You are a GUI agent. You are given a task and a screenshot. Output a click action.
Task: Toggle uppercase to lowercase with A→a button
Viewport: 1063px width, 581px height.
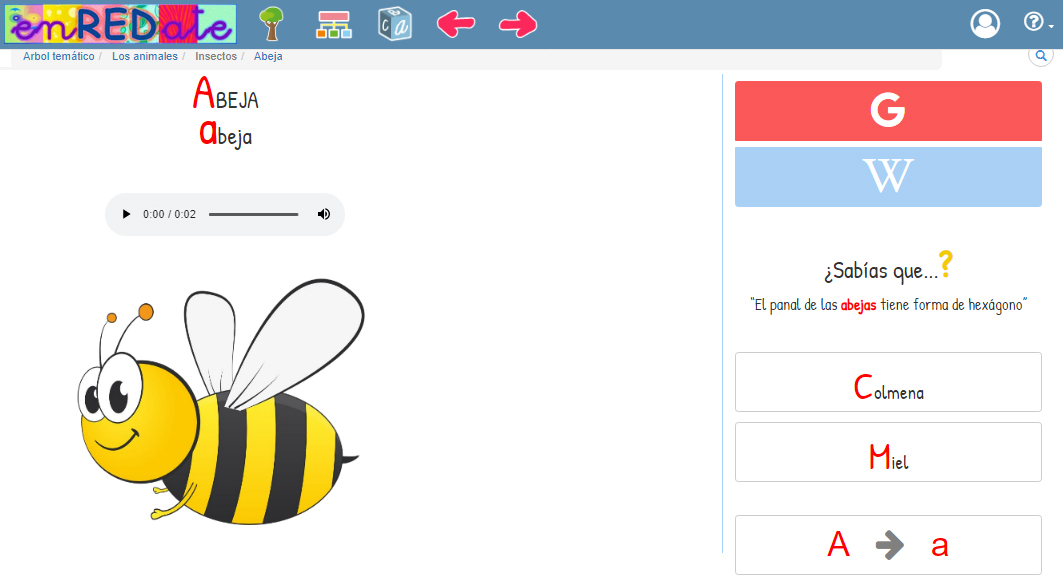[x=888, y=545]
